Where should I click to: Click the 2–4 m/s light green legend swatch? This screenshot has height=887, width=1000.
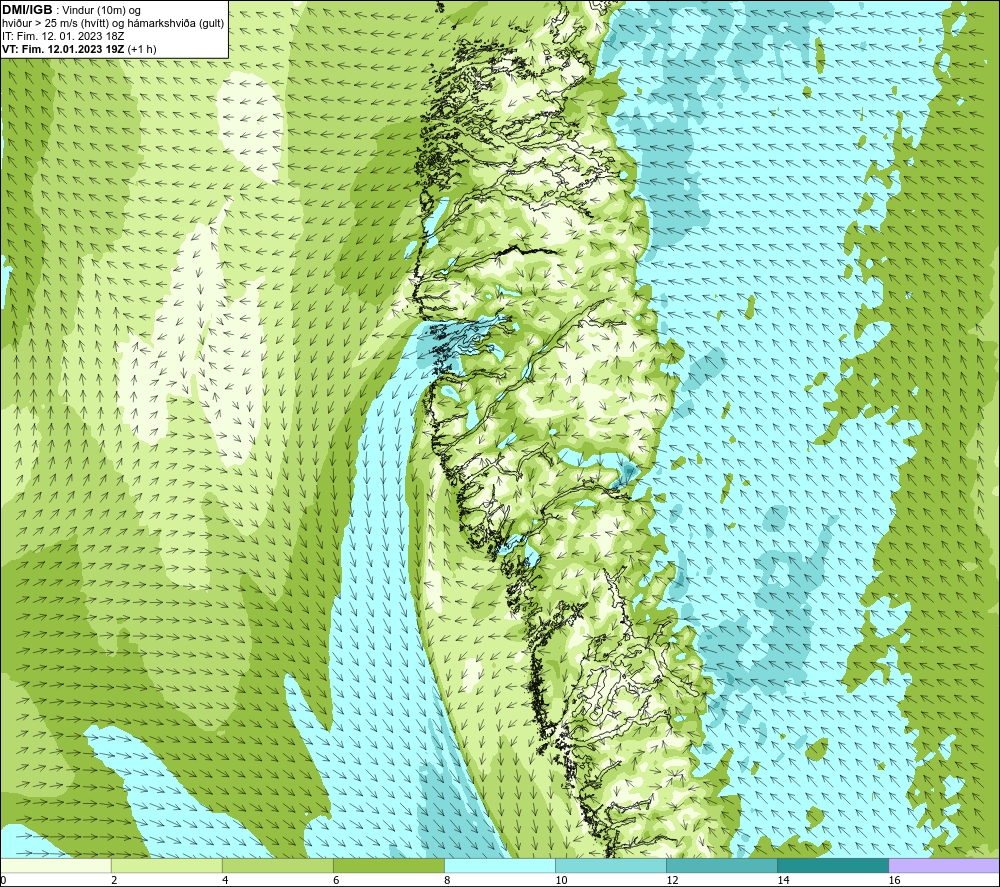click(x=167, y=865)
